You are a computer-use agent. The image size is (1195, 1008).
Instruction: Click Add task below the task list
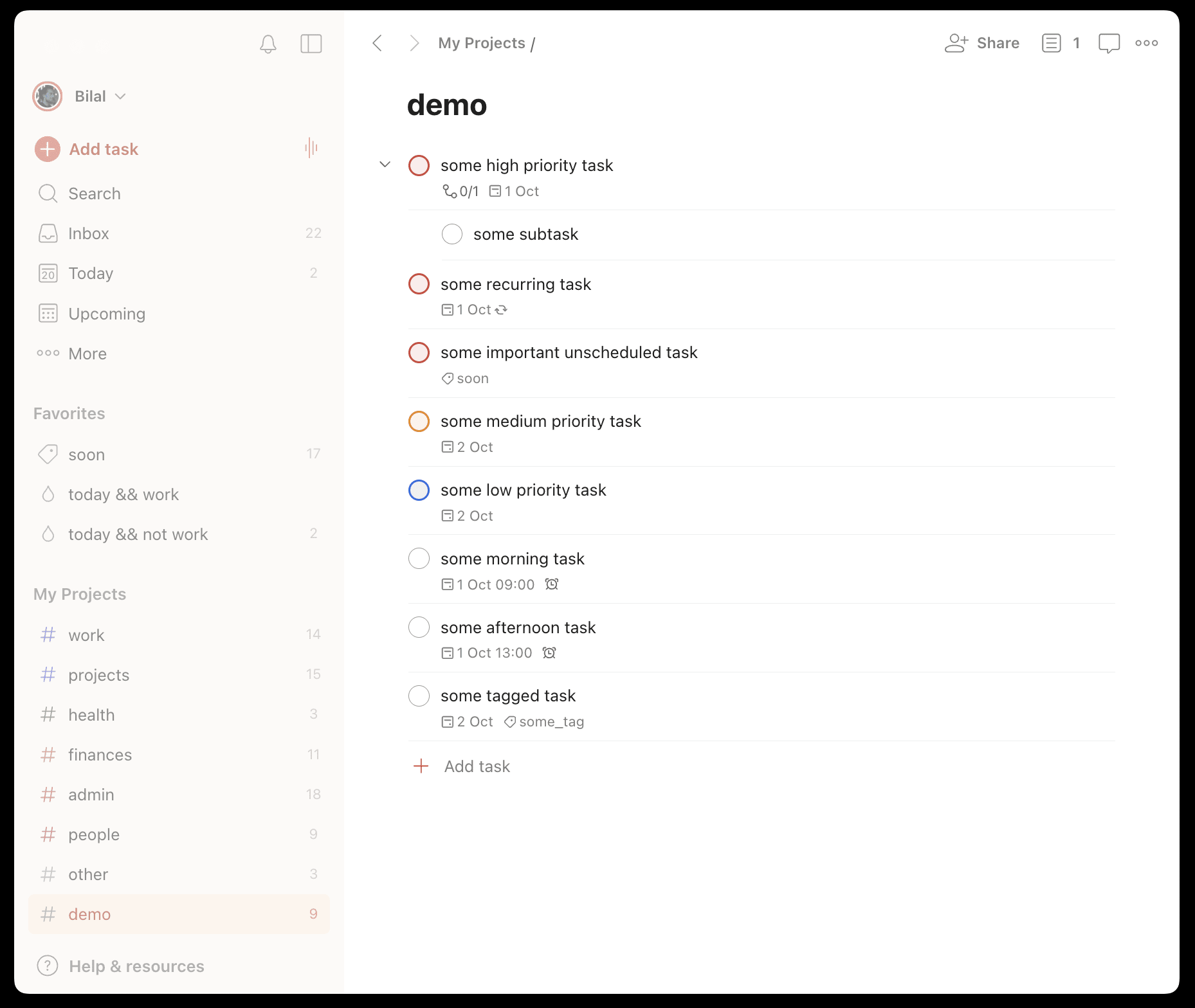(477, 766)
